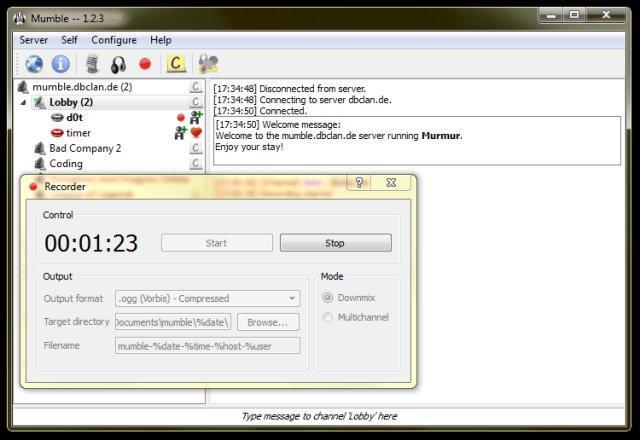
Task: Mute yourself with the microphone icon
Action: coord(93,64)
